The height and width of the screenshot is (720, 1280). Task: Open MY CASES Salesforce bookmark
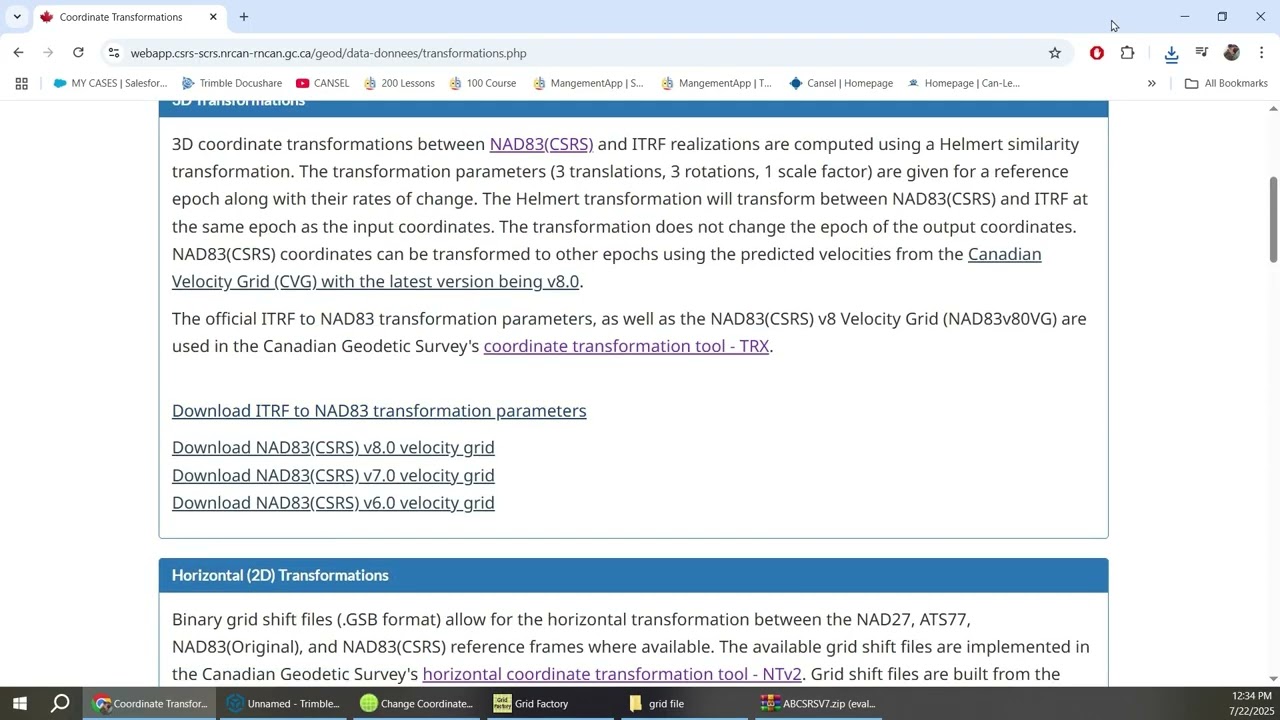click(x=110, y=83)
